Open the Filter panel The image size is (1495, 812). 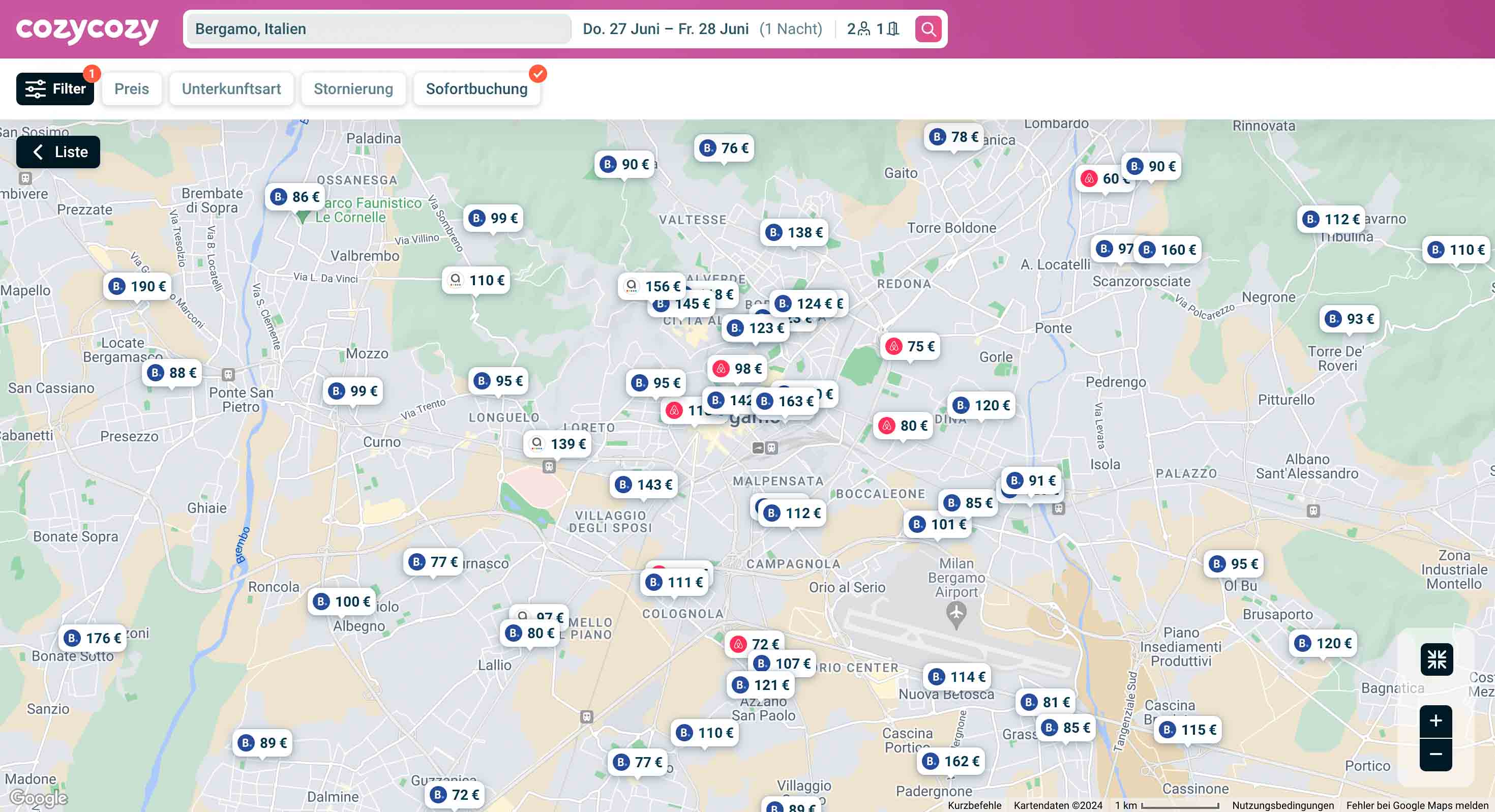tap(55, 89)
